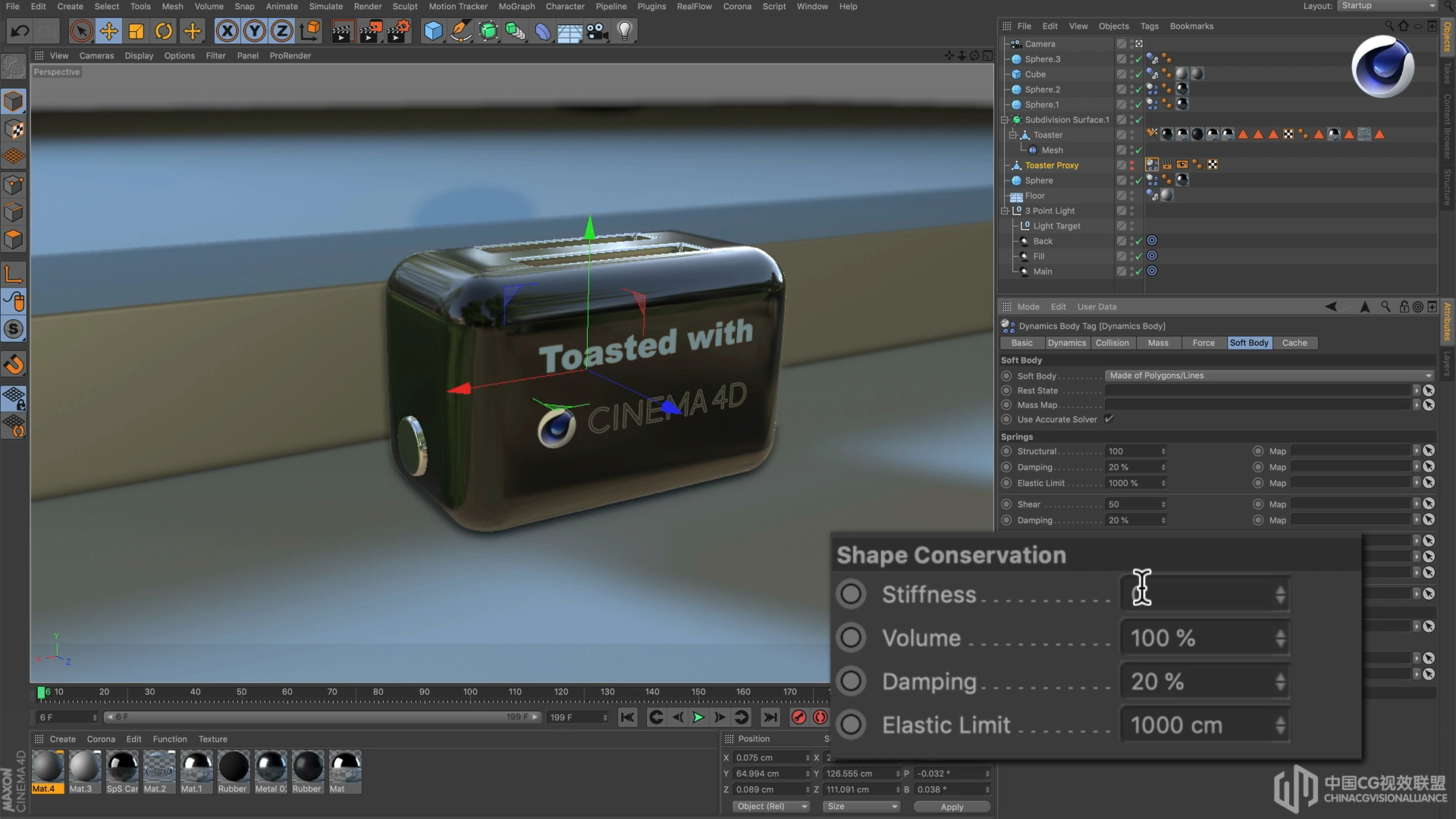The image size is (1456, 819).
Task: Switch to Texture mode in left toolbar
Action: (x=14, y=130)
